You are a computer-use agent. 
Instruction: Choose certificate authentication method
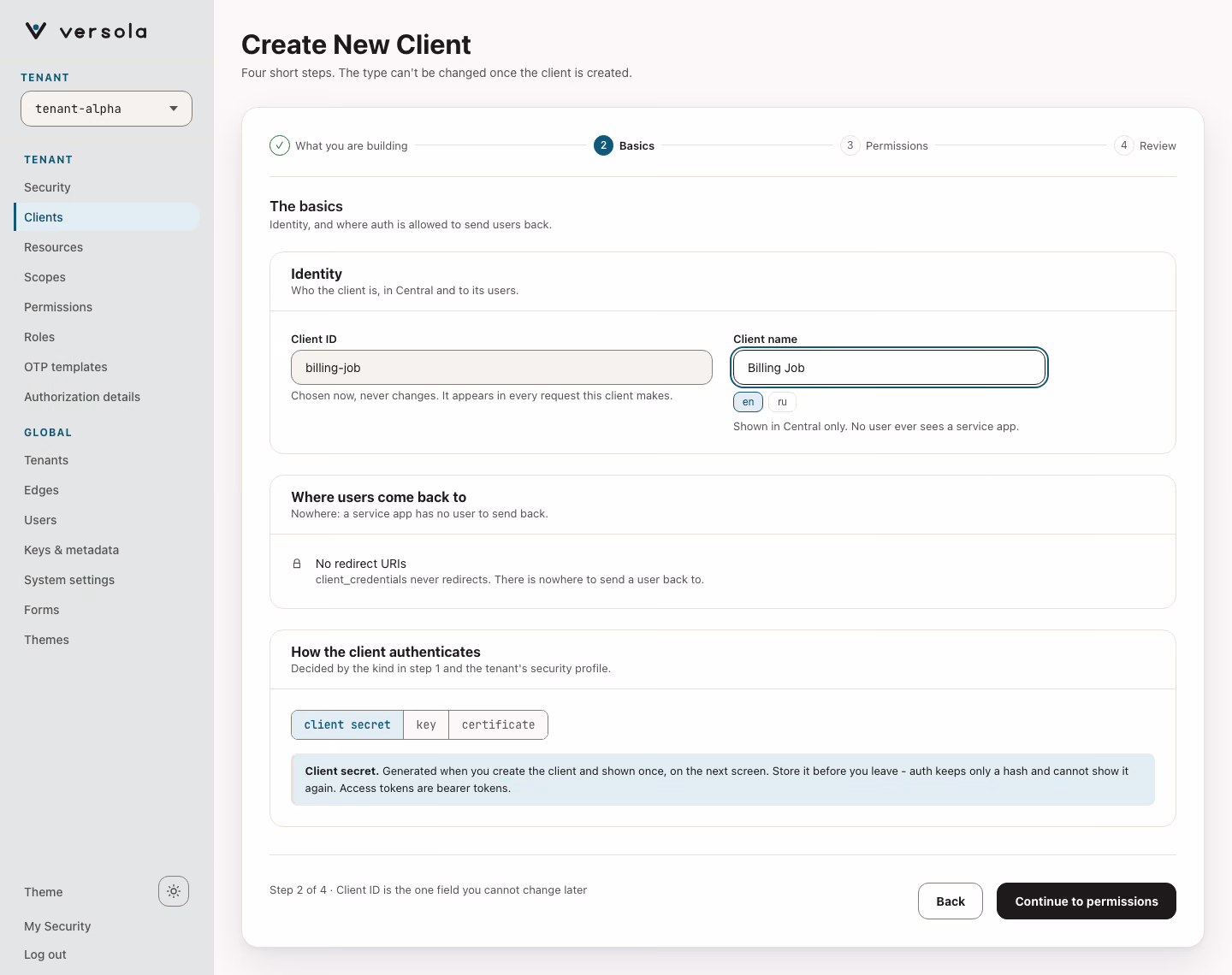498,724
